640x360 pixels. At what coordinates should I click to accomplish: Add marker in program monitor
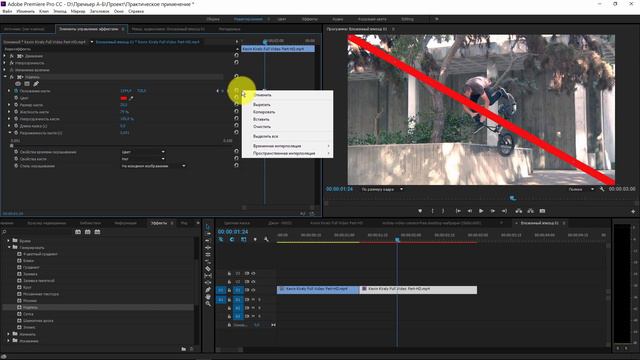(x=420, y=211)
